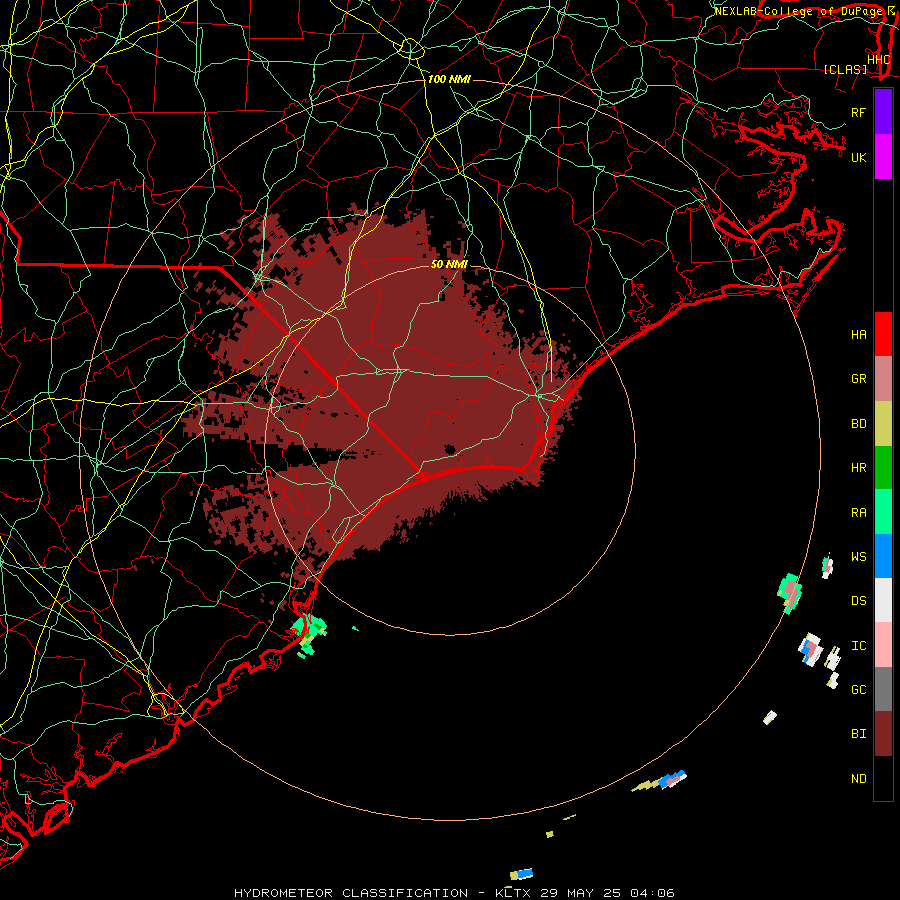Click the "HHC" product code text

pyautogui.click(x=879, y=60)
